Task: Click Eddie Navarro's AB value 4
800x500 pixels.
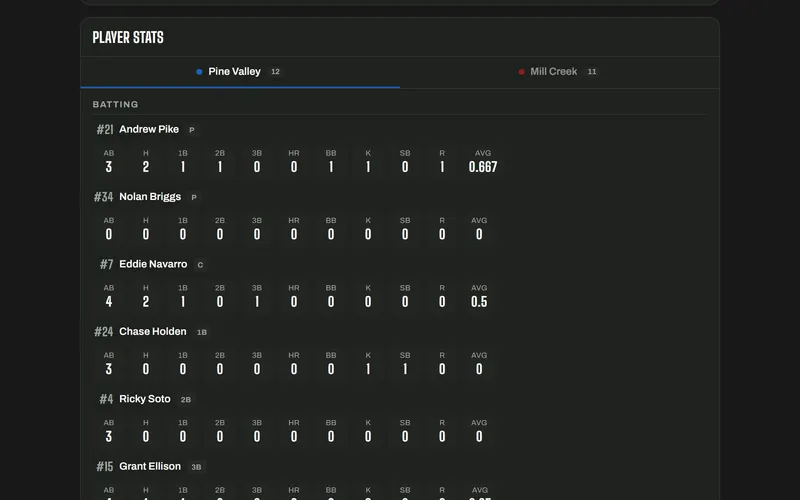Action: tap(109, 302)
